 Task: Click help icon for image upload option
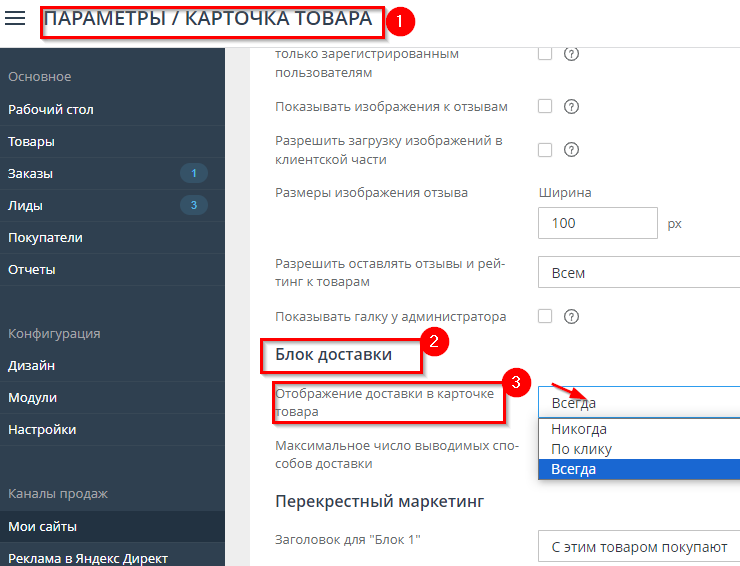572,150
